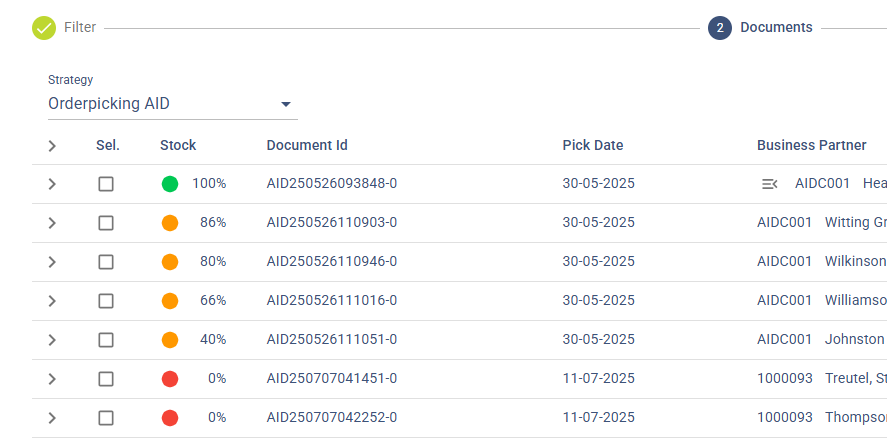Click the green 100% stock status dot
Viewport: 887px width, 441px height.
170,184
